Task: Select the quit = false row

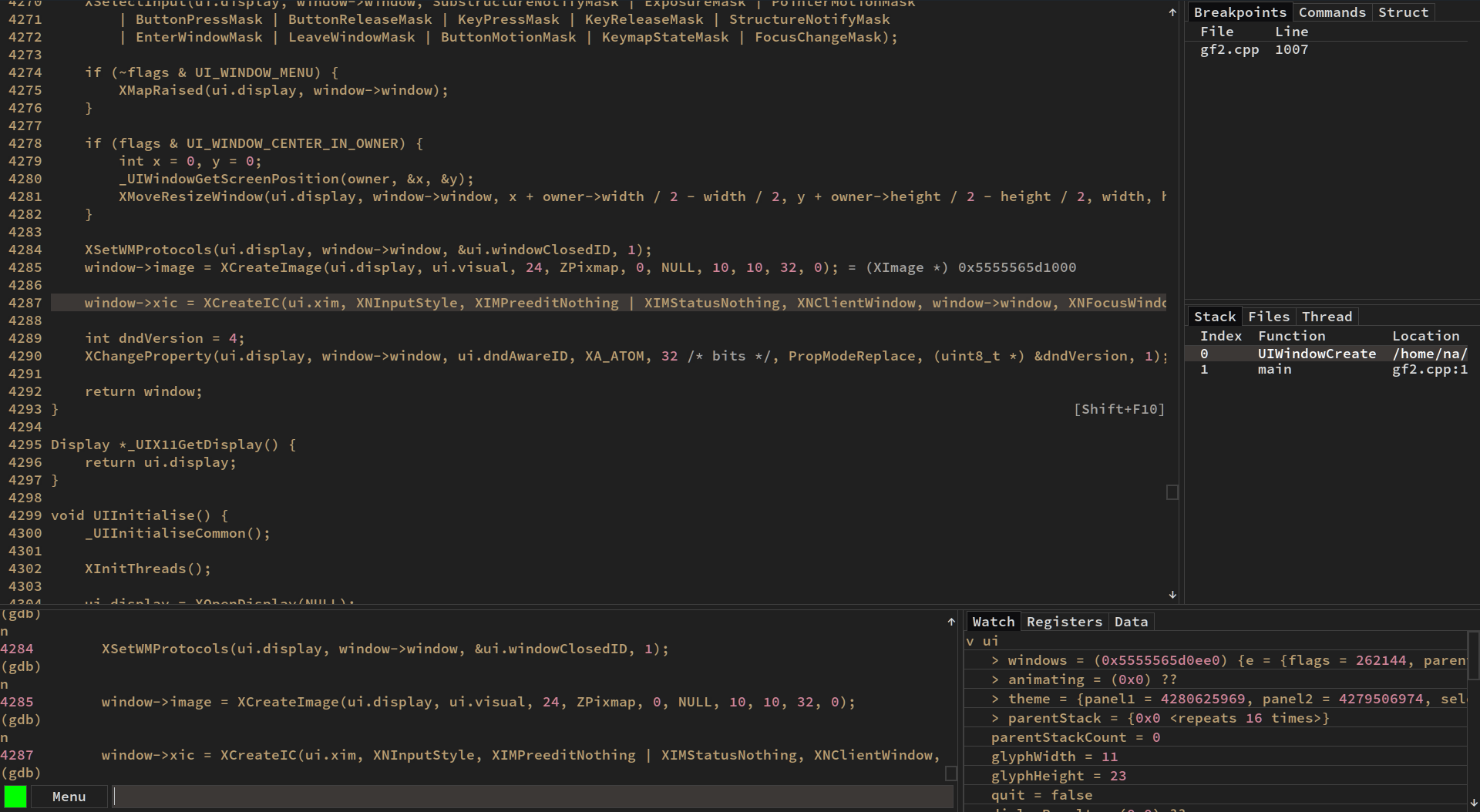Action: pyautogui.click(x=1216, y=795)
